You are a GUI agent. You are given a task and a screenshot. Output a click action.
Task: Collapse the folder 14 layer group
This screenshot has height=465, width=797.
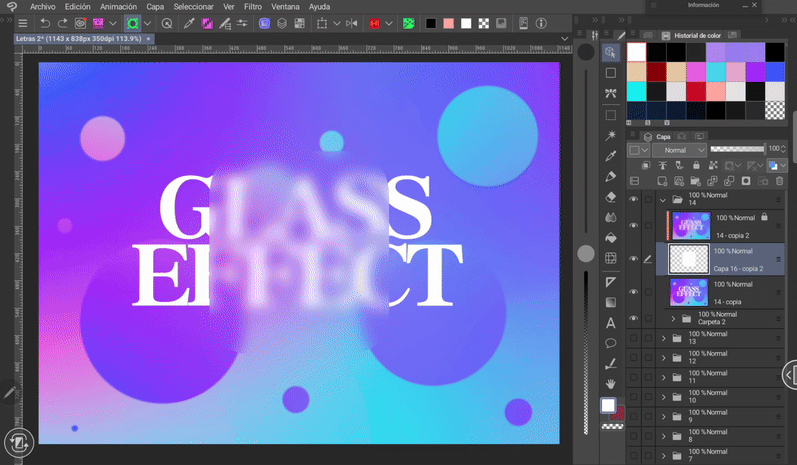click(x=663, y=200)
